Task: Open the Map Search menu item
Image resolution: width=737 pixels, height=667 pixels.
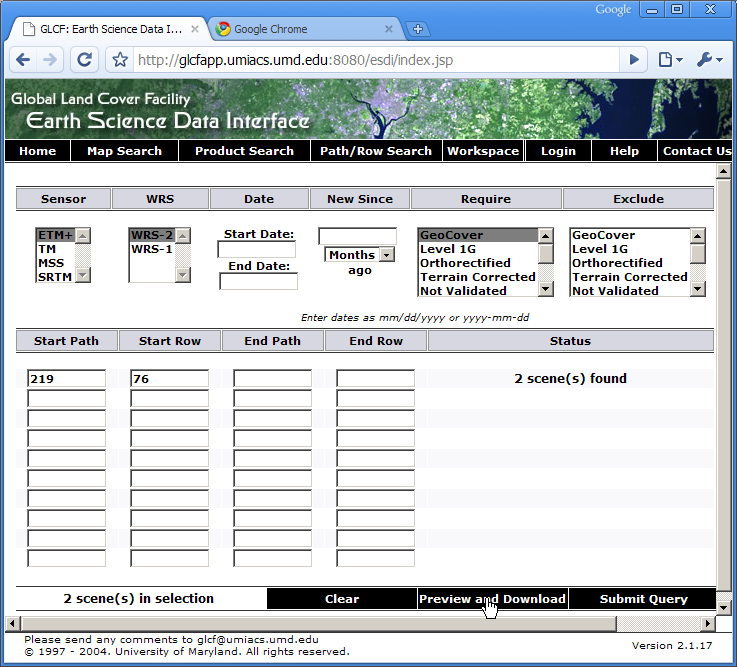Action: click(124, 151)
